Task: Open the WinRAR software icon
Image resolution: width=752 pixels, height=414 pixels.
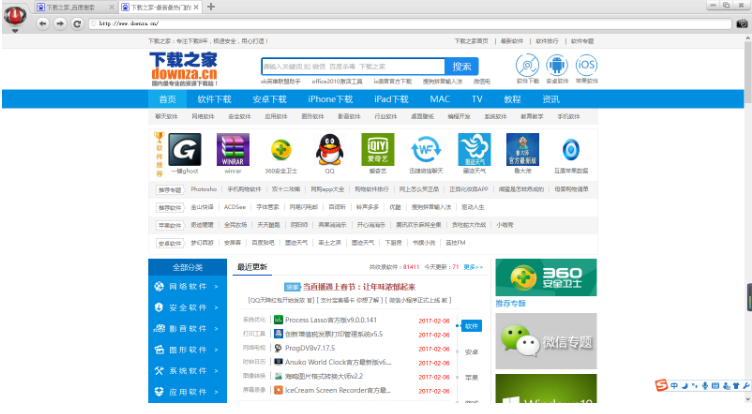Action: tap(233, 149)
